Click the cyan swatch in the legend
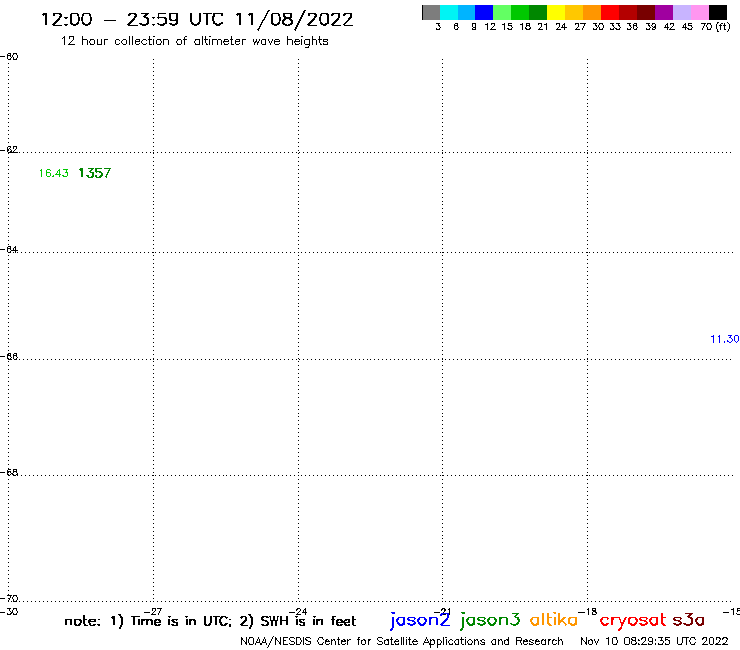The width and height of the screenshot is (740, 650). pos(449,12)
